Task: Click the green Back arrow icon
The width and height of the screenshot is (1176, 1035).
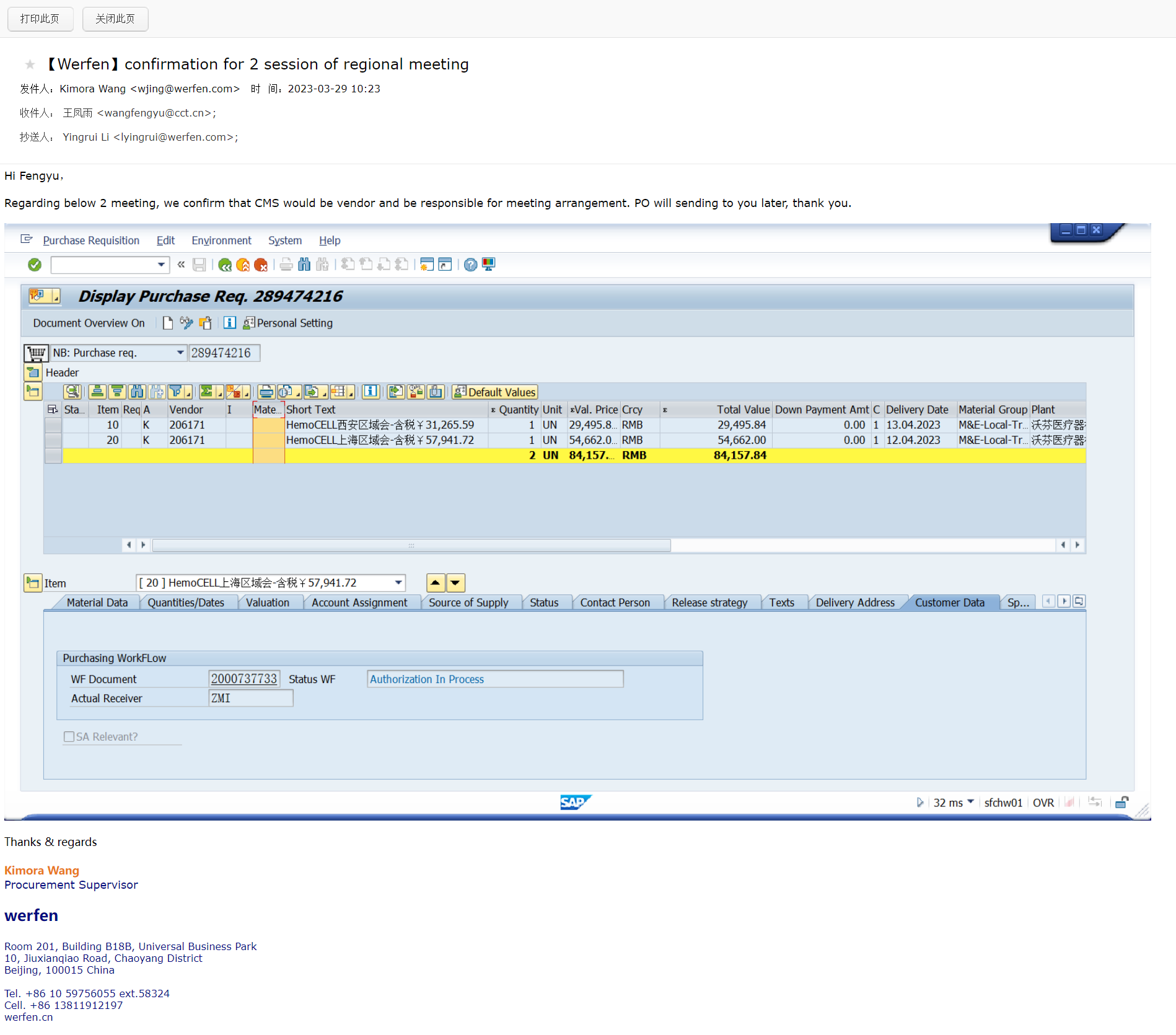Action: (x=225, y=265)
